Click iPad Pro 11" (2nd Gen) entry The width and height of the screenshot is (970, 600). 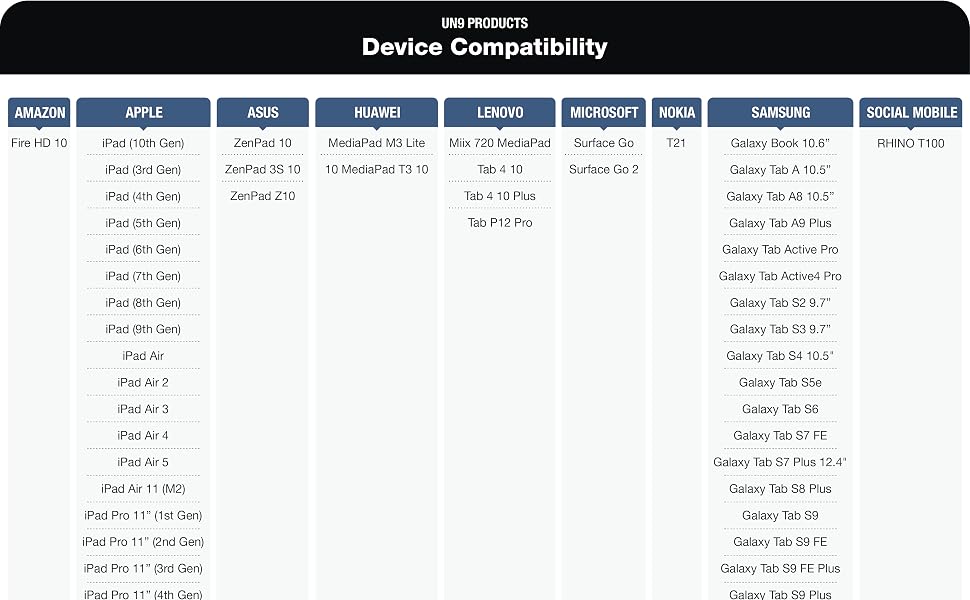pos(143,542)
